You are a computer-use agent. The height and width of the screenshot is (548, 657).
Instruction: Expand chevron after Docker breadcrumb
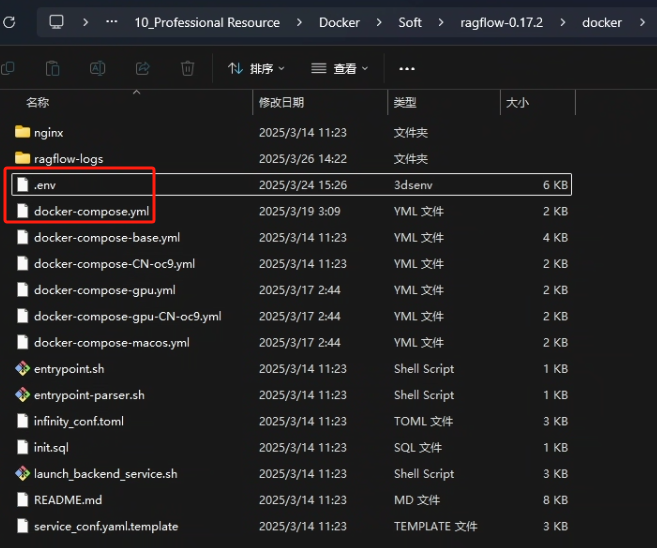(x=379, y=22)
